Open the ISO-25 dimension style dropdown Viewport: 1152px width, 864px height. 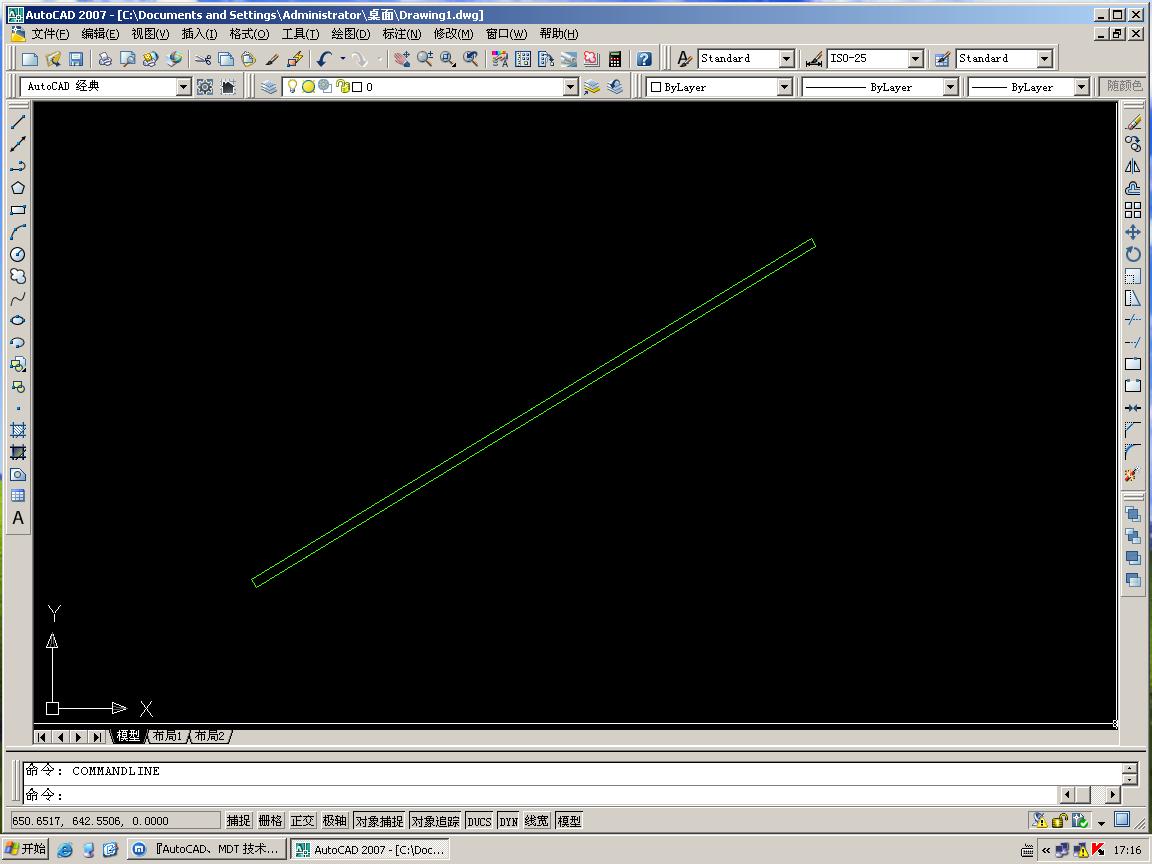tap(915, 59)
